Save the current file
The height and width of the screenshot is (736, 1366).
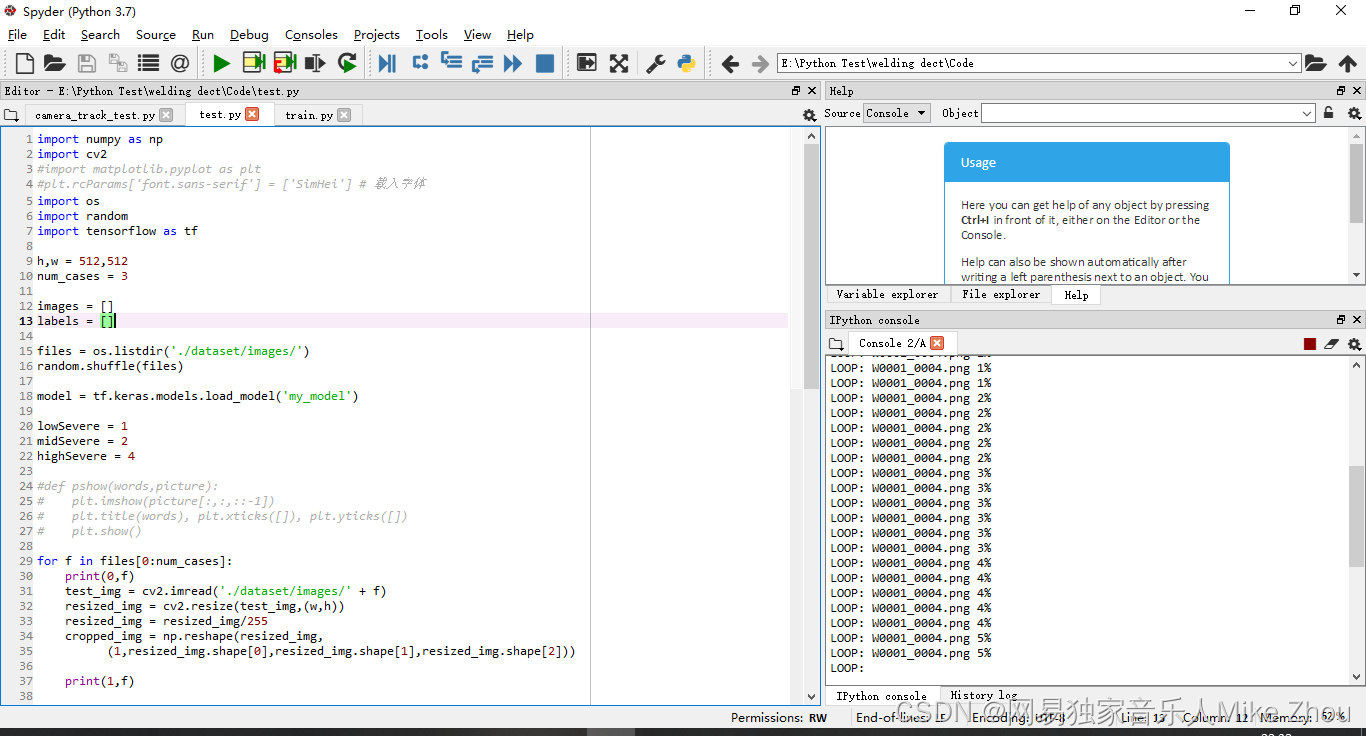tap(86, 63)
